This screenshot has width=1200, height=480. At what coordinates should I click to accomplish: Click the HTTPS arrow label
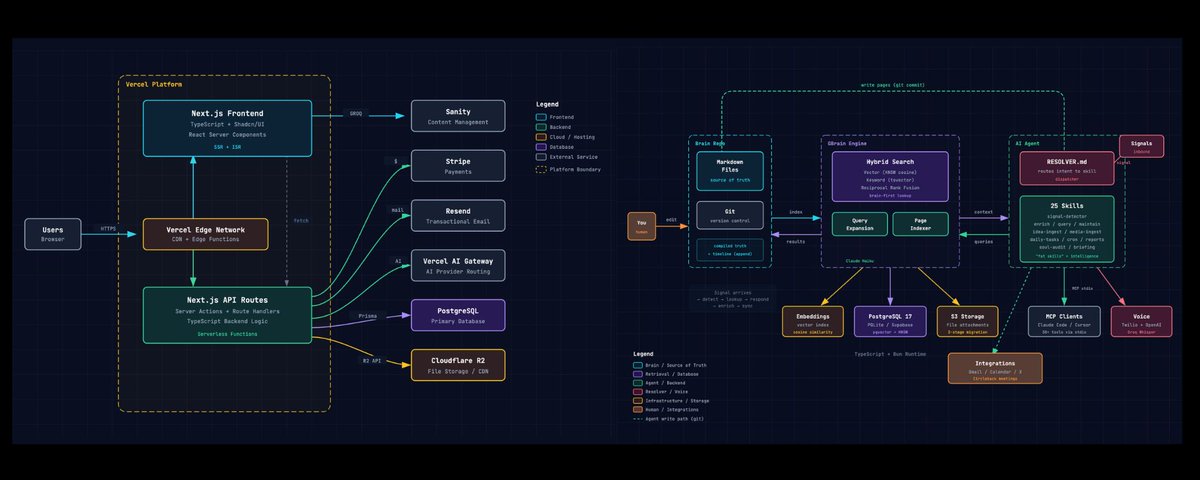tap(108, 229)
